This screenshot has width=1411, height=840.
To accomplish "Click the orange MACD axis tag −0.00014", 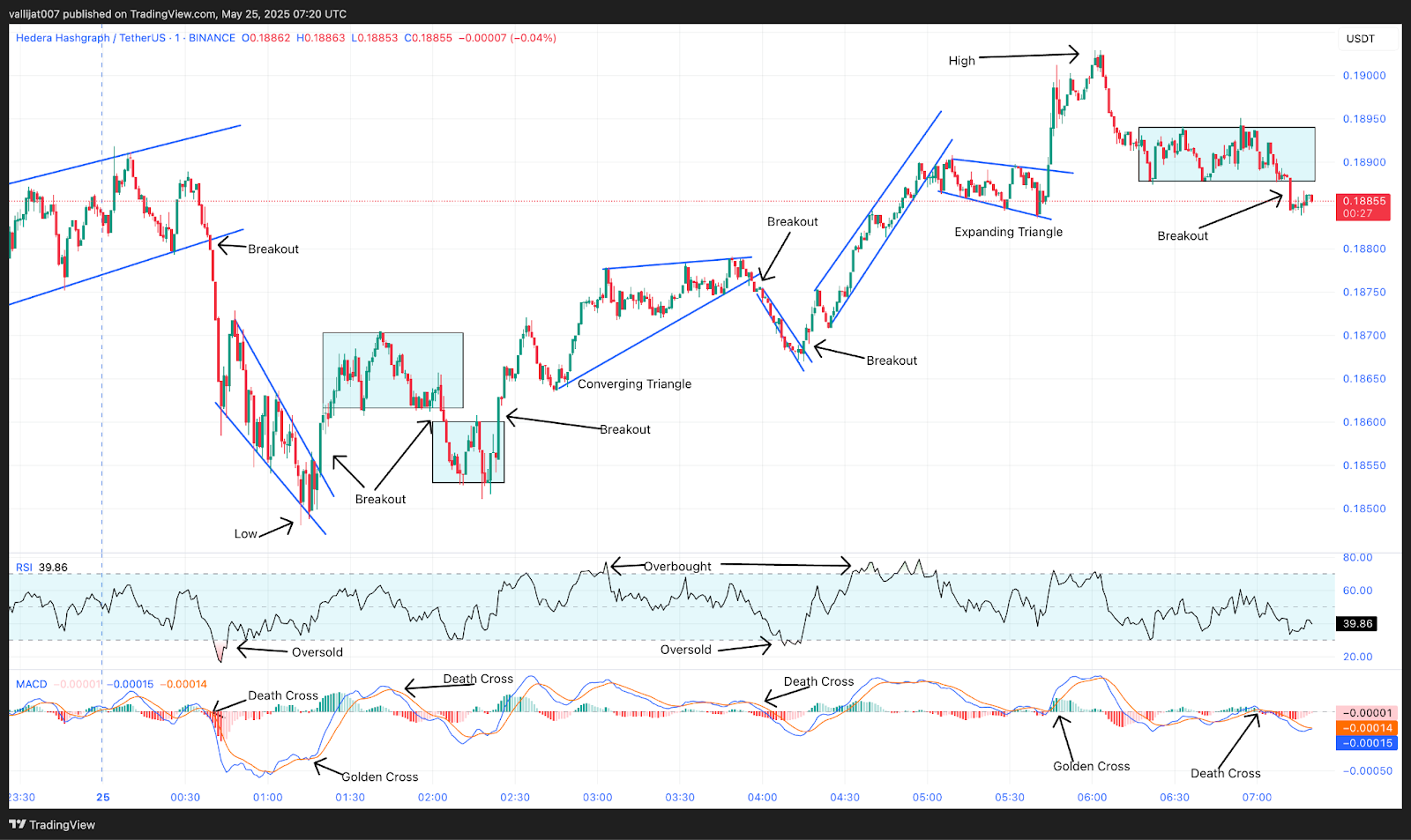I will (1367, 728).
